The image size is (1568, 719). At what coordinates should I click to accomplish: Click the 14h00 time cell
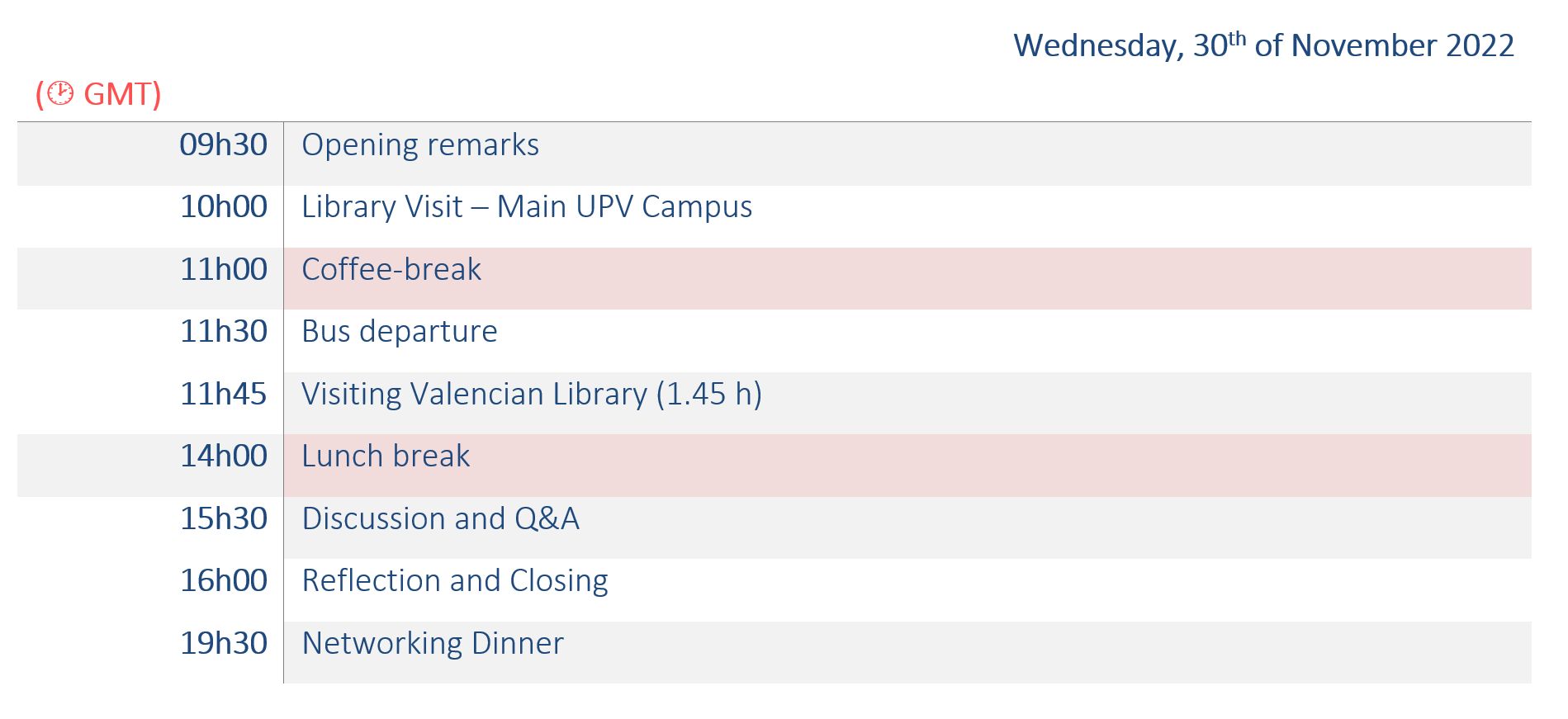pos(224,456)
